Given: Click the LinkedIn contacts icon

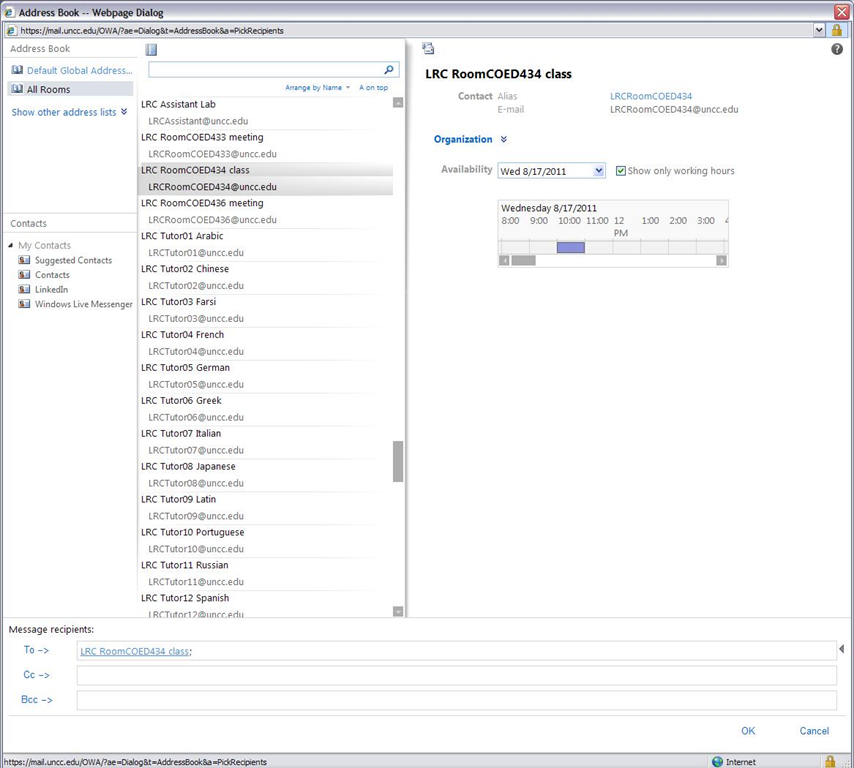Looking at the screenshot, I should (25, 289).
